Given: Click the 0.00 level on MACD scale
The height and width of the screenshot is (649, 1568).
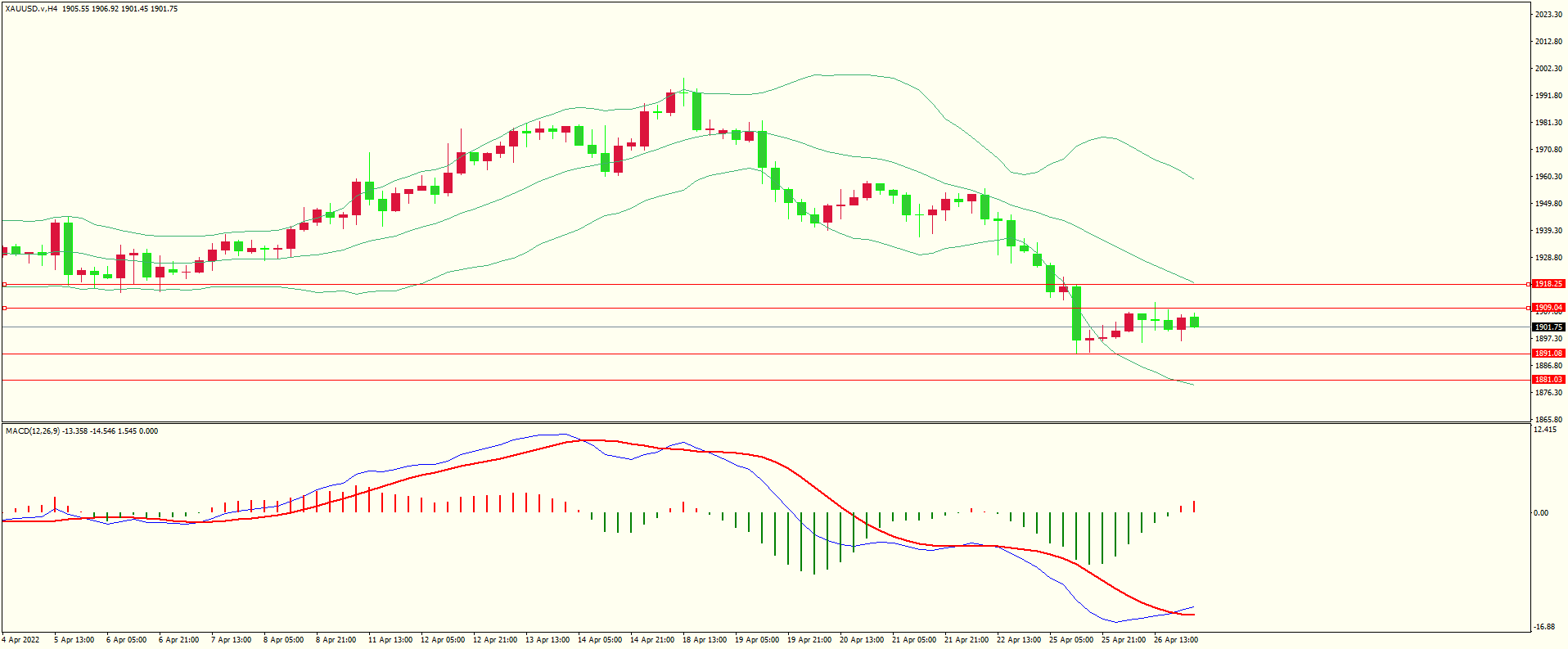Looking at the screenshot, I should click(1540, 513).
